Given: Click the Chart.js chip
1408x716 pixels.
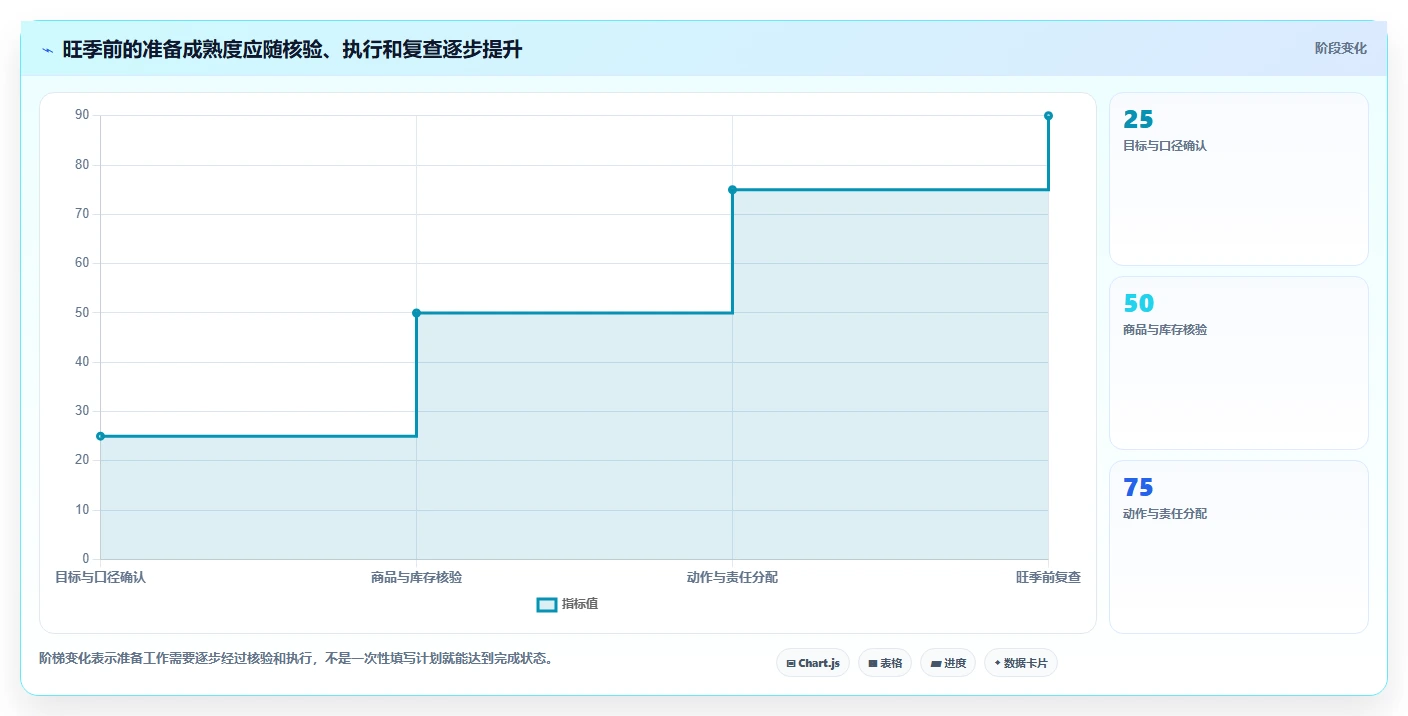Looking at the screenshot, I should pos(813,663).
